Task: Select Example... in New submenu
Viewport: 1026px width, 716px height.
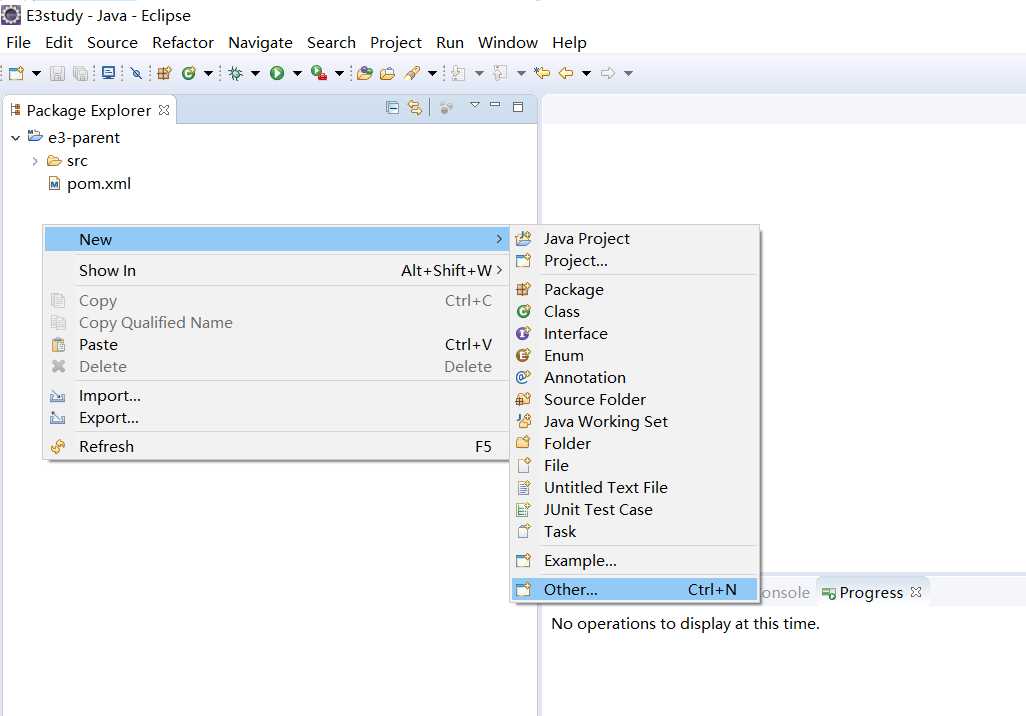Action: (635, 561)
